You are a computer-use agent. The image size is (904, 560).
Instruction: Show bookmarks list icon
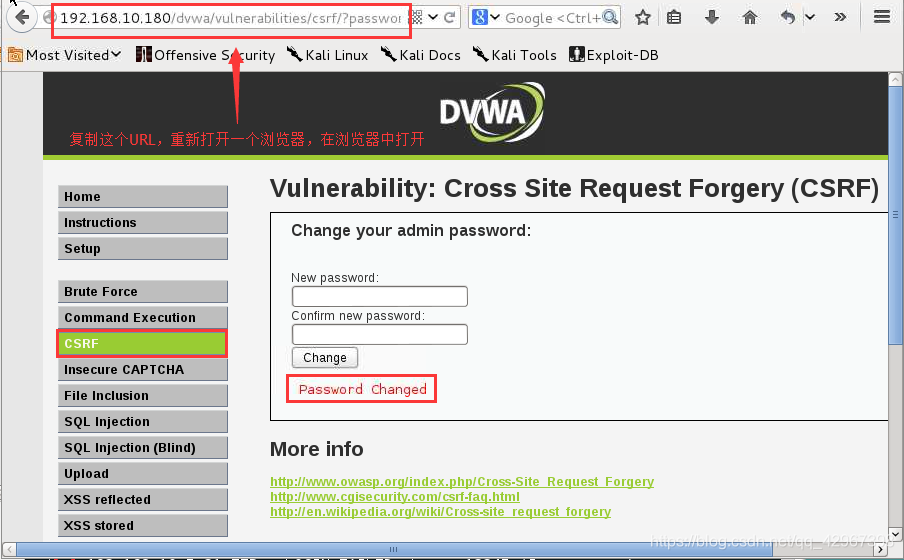coord(674,17)
